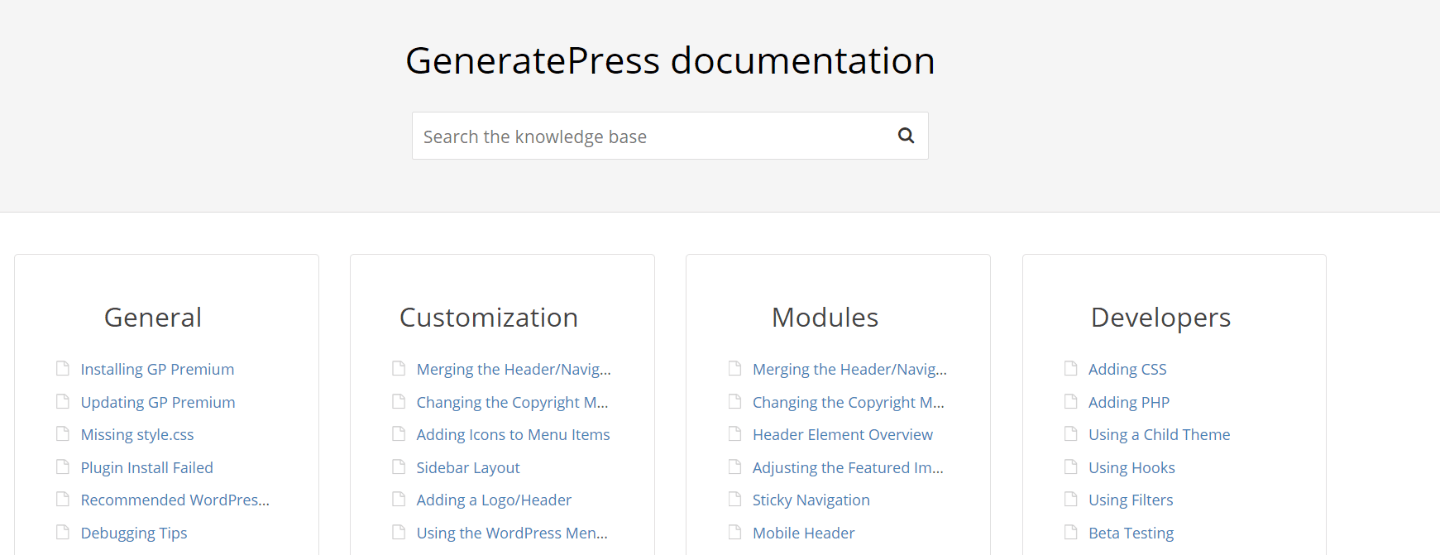Open 'Changing the Copyright M...' under Modules
Viewport: 1440px width, 555px height.
point(849,402)
